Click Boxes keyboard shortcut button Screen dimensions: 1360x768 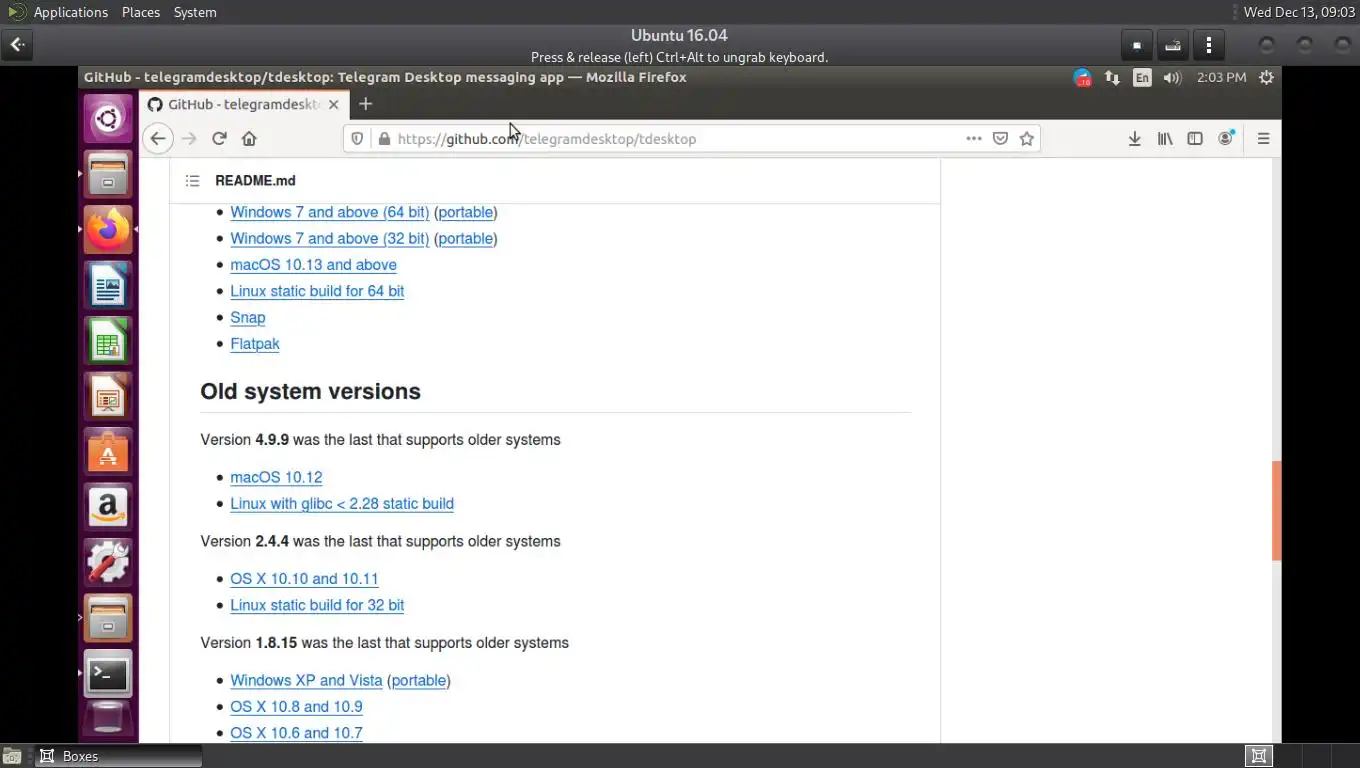(1173, 45)
